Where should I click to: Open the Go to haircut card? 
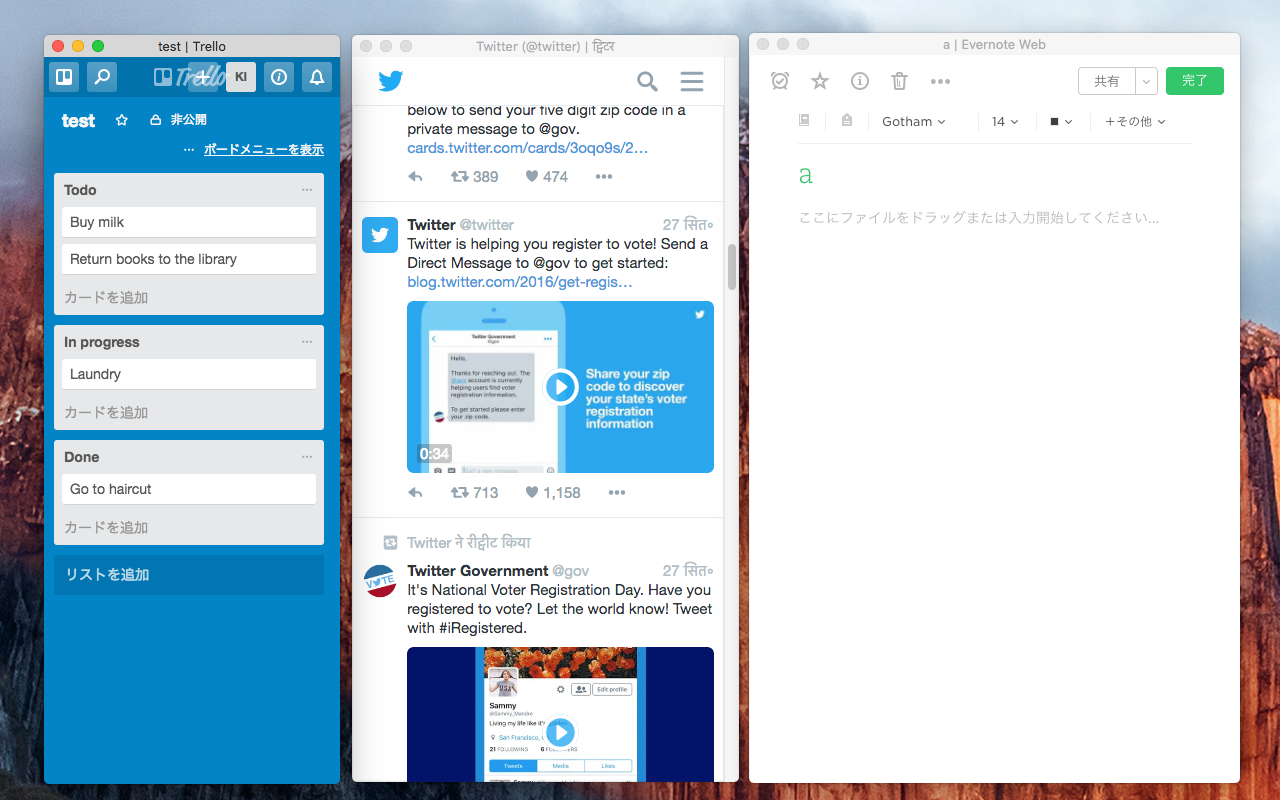pyautogui.click(x=189, y=489)
